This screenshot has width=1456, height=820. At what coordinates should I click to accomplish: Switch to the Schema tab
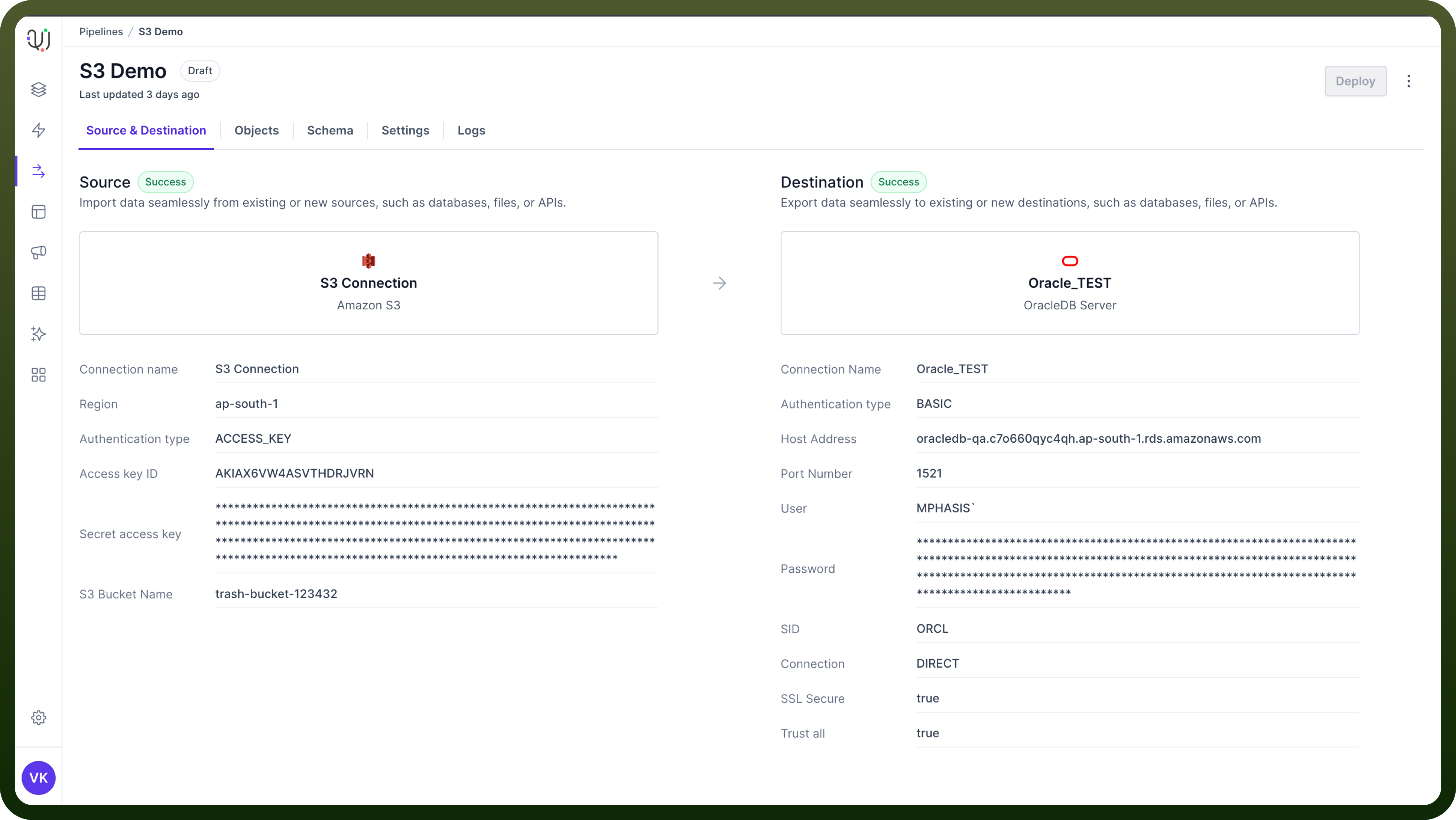click(330, 131)
